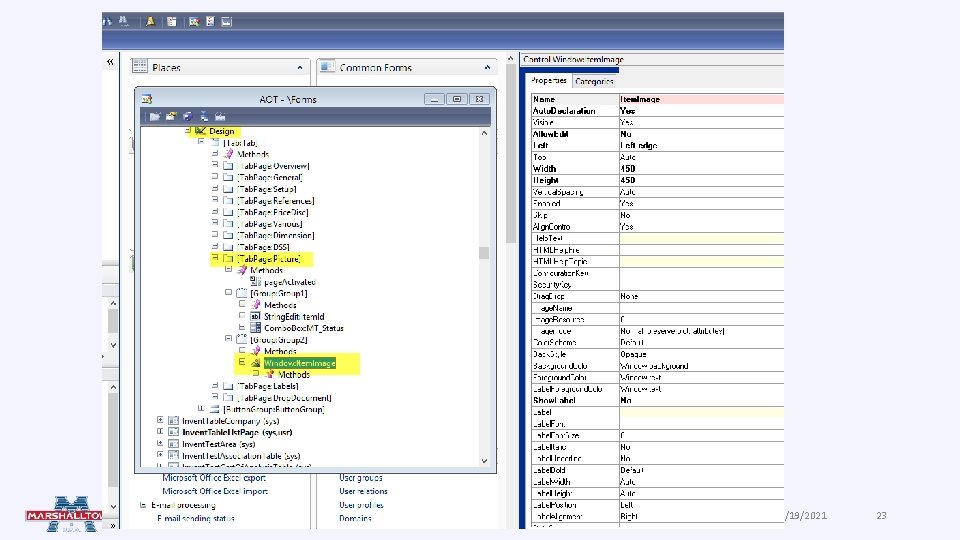Select the TabPage:Setup tree node

point(267,189)
